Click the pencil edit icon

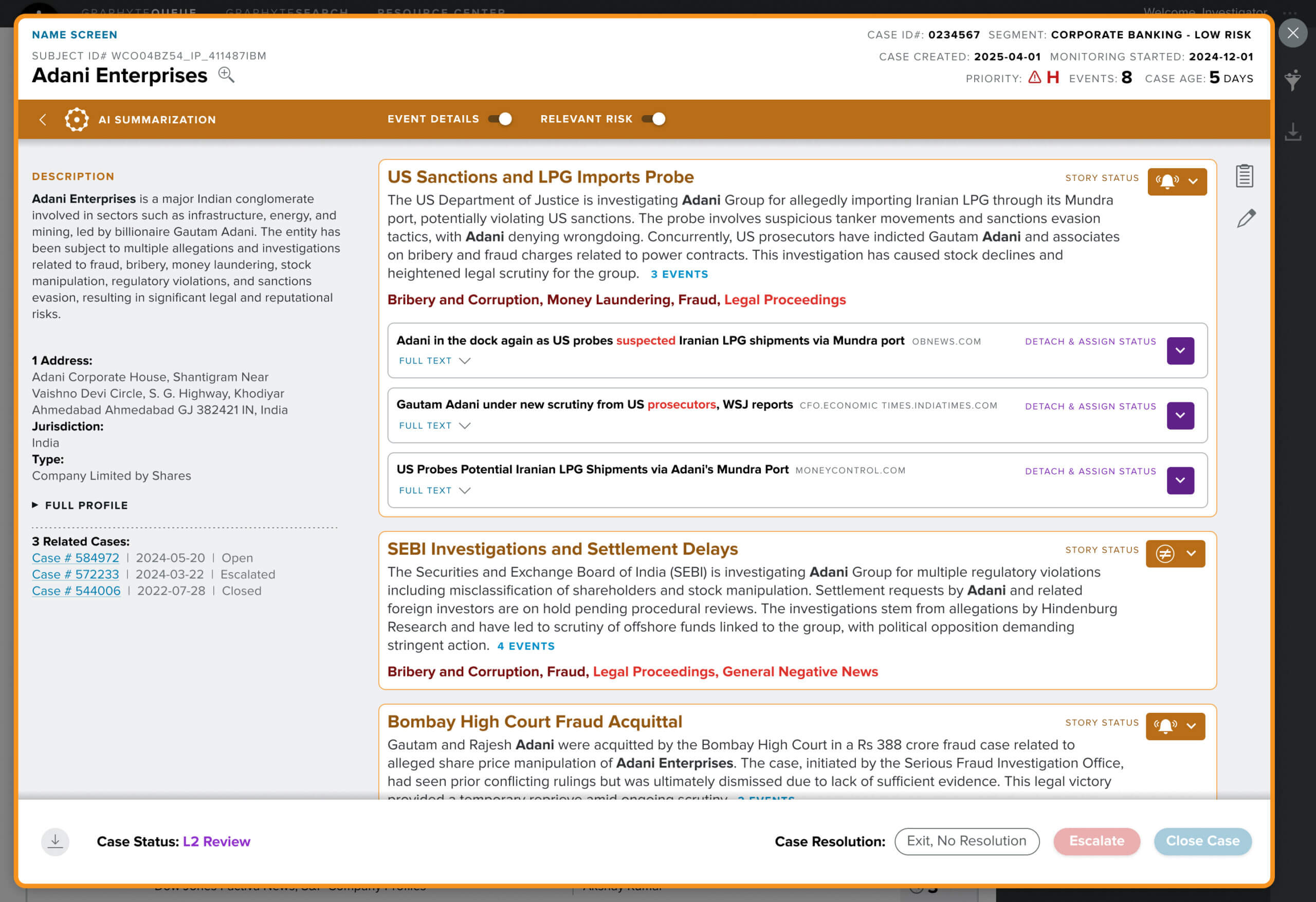(1246, 218)
